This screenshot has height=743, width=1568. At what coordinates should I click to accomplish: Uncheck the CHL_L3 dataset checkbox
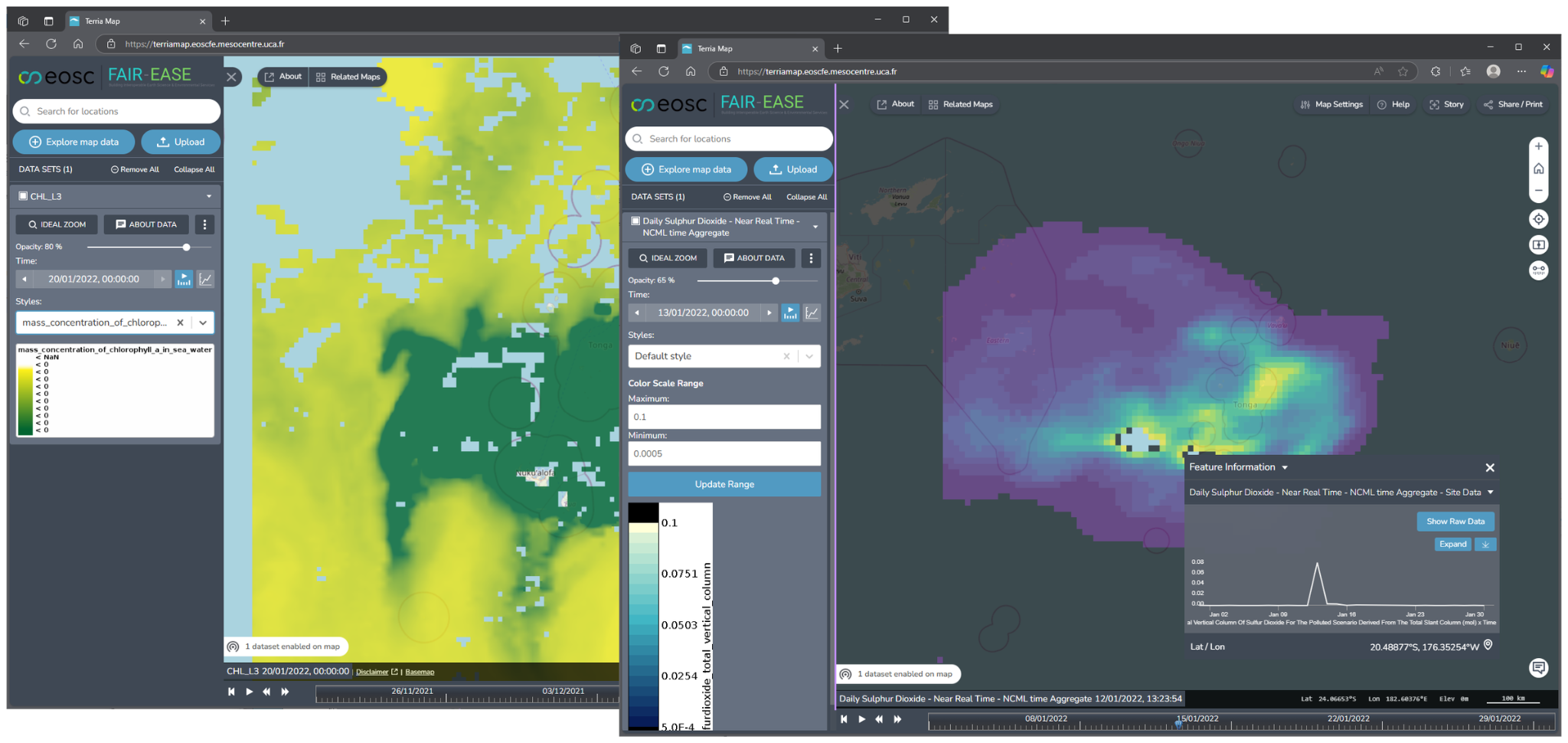point(22,195)
